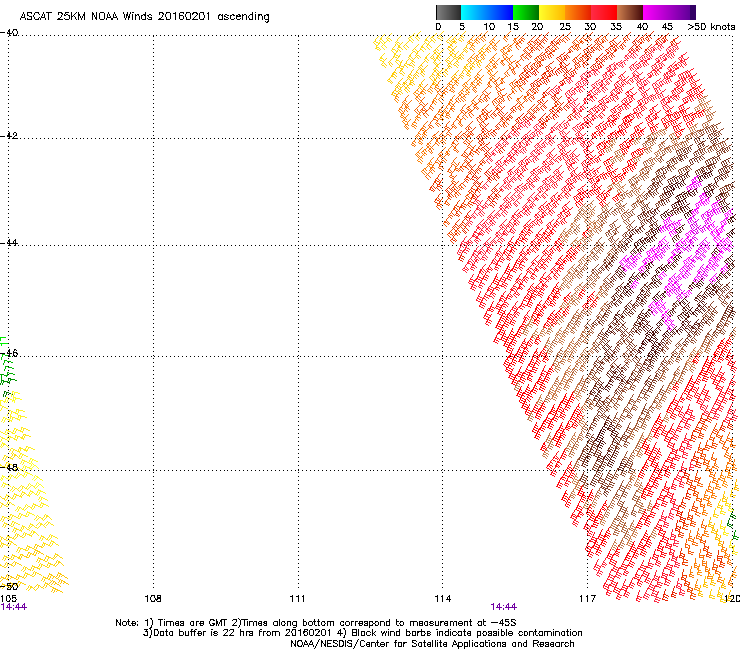Click the '-40' latitude axis label
The width and height of the screenshot is (740, 650).
pyautogui.click(x=9, y=33)
